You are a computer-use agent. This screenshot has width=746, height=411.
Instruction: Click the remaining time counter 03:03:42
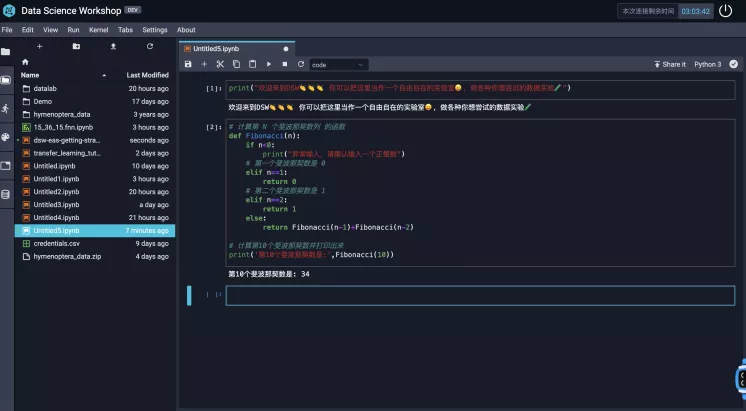pos(695,11)
